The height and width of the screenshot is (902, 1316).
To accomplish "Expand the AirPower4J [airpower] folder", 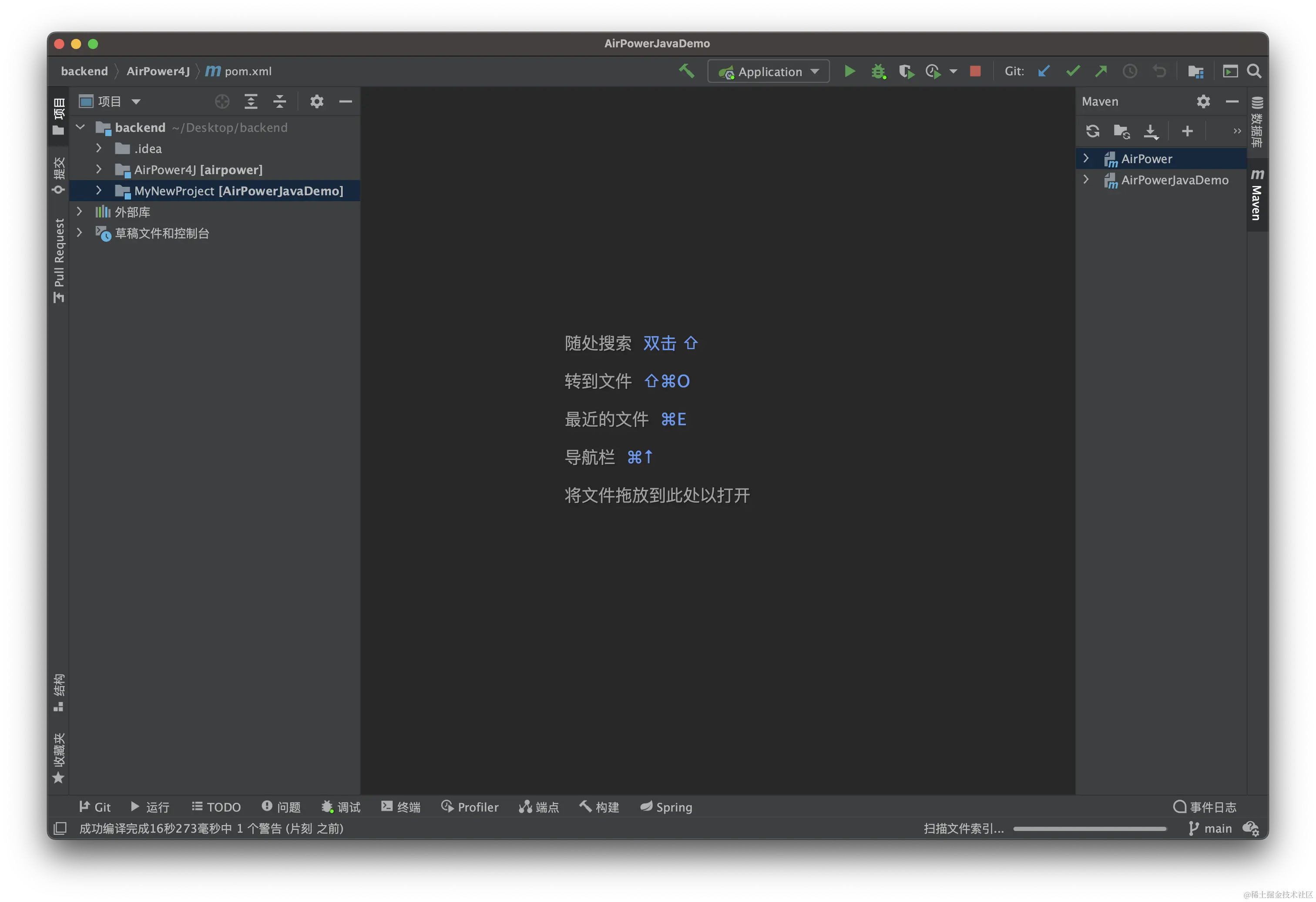I will pyautogui.click(x=98, y=169).
